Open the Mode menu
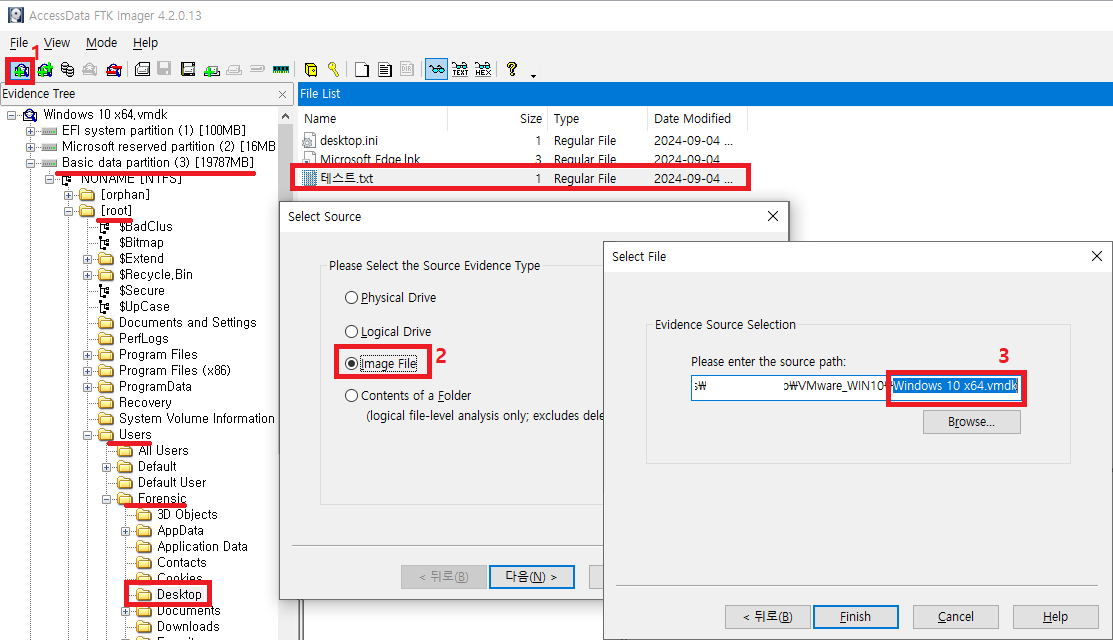The height and width of the screenshot is (640, 1113). (101, 43)
